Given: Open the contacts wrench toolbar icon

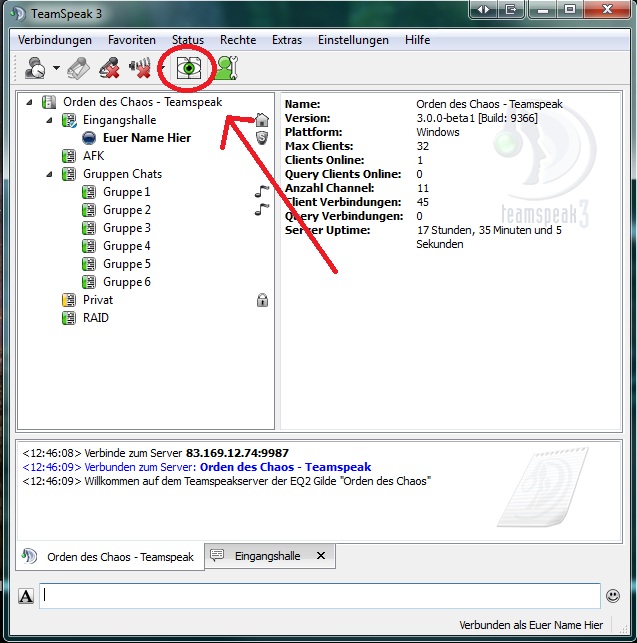Looking at the screenshot, I should point(226,68).
